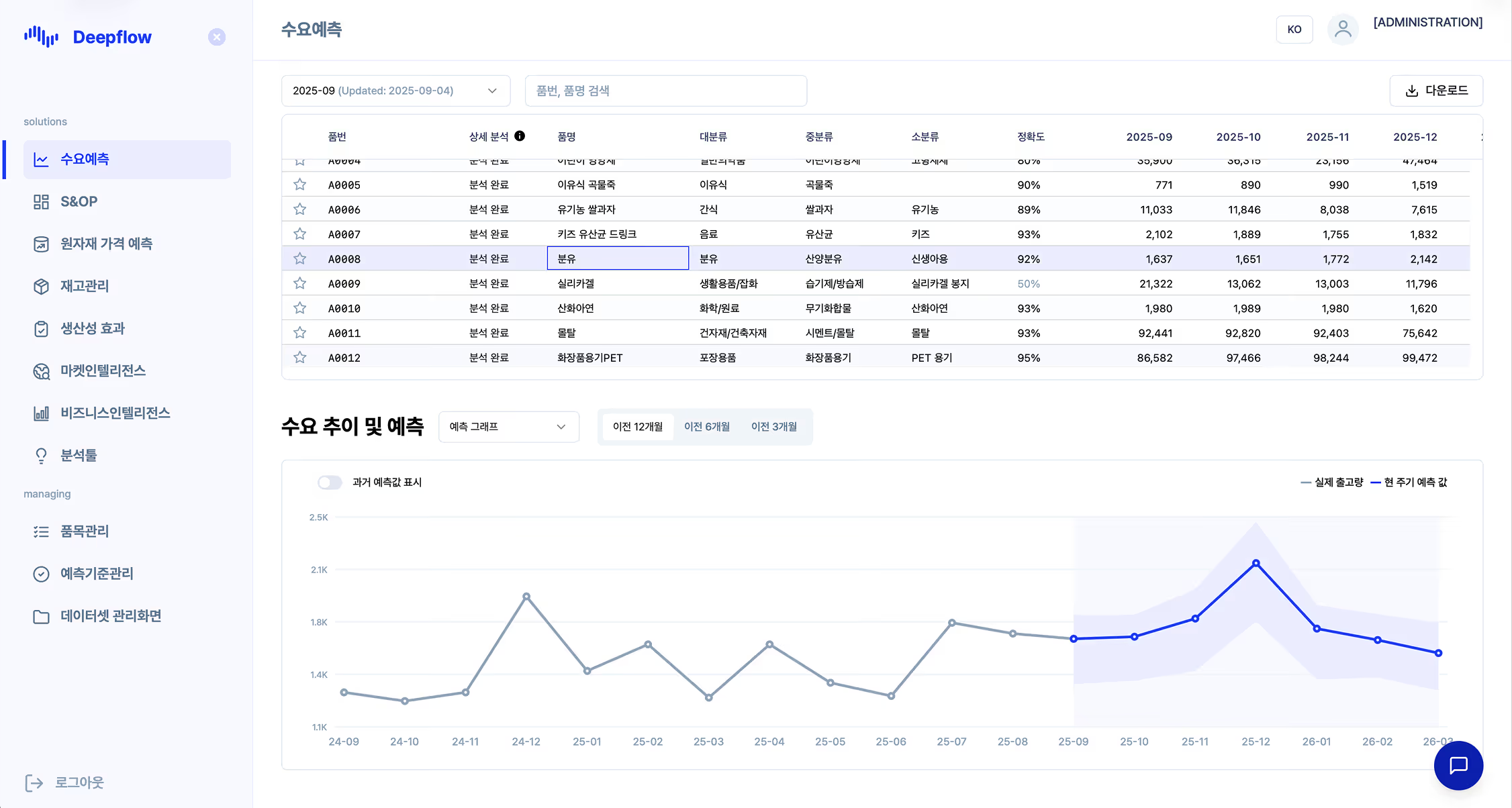
Task: Go to 마켓인텔리전스 menu item
Action: coord(127,370)
